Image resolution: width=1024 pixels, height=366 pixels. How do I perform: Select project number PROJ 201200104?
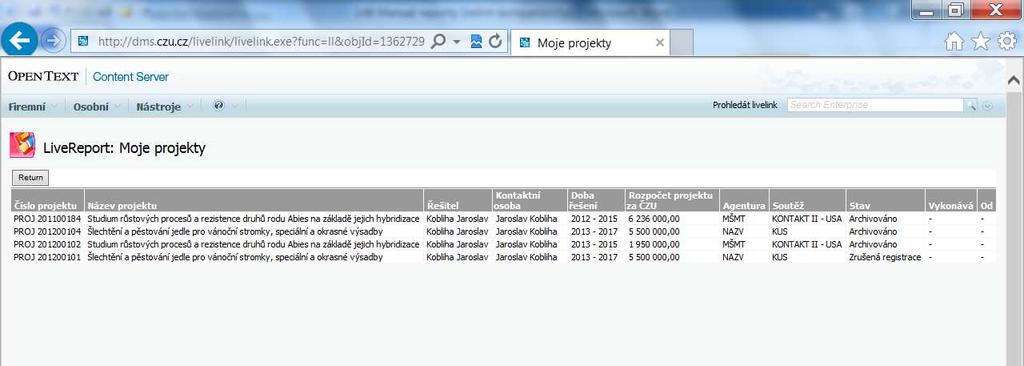[47, 231]
